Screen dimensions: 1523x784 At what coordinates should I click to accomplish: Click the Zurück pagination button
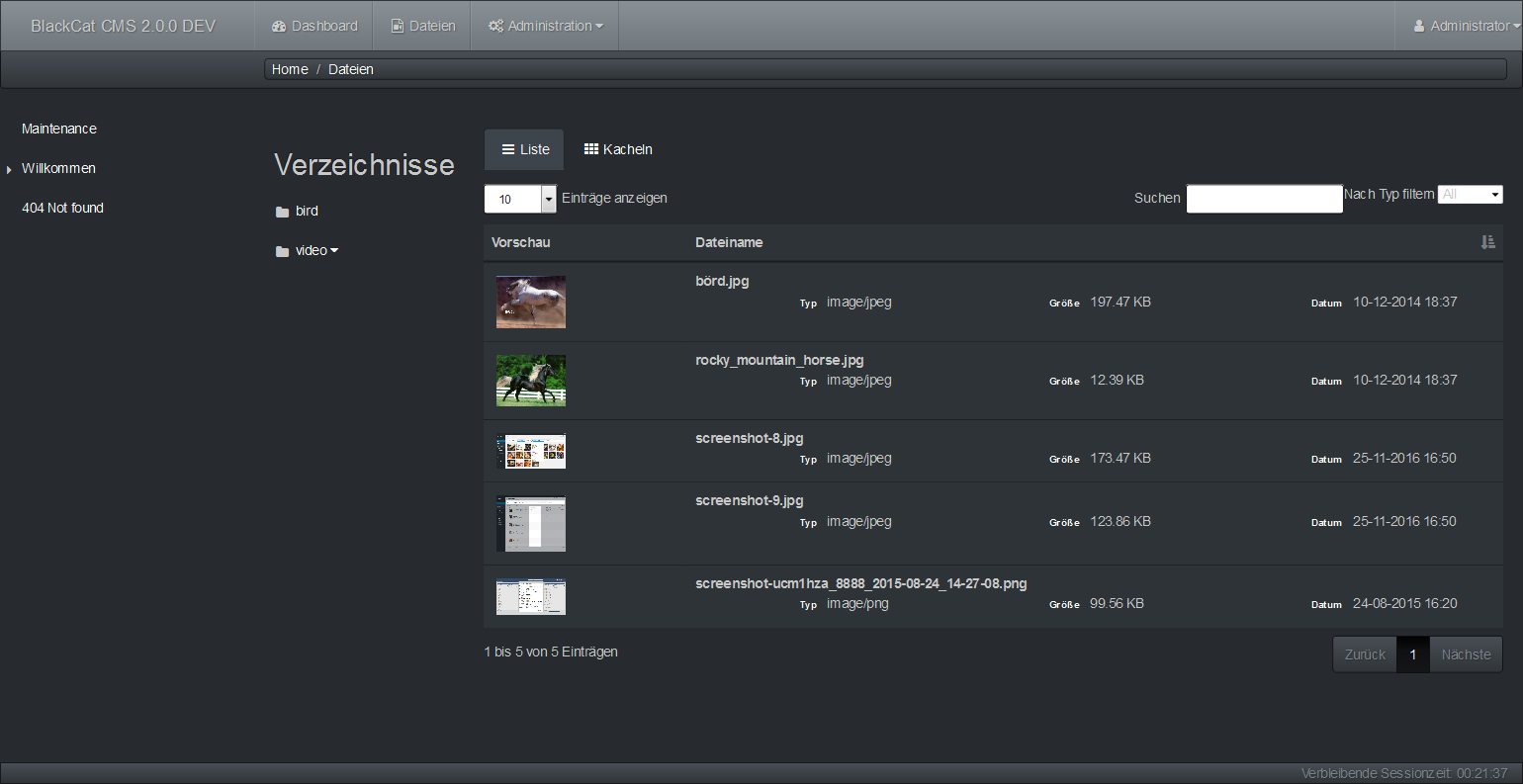(1365, 654)
